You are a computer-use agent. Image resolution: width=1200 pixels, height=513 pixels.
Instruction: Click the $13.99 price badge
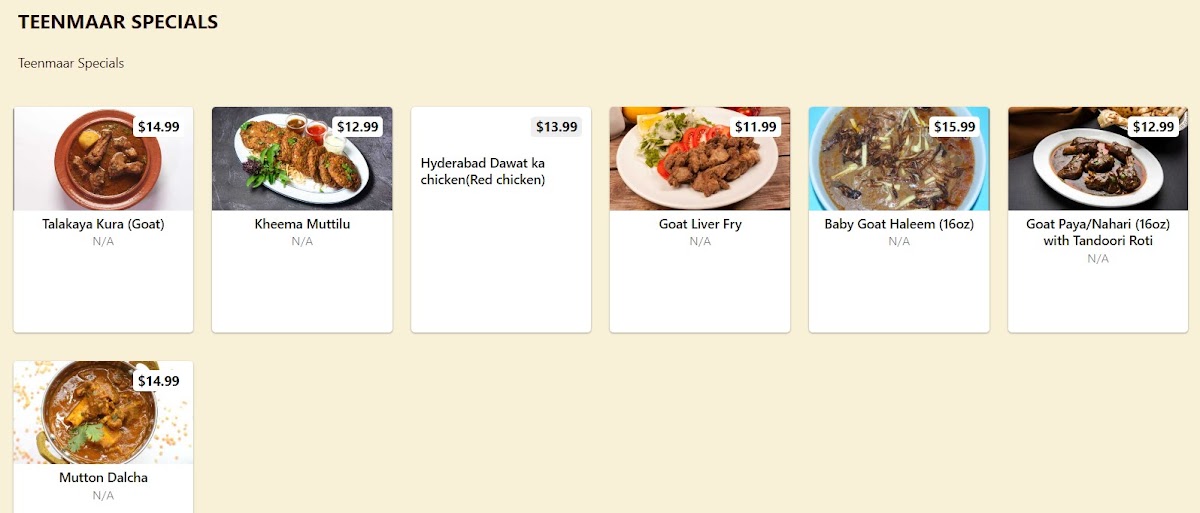click(x=556, y=127)
